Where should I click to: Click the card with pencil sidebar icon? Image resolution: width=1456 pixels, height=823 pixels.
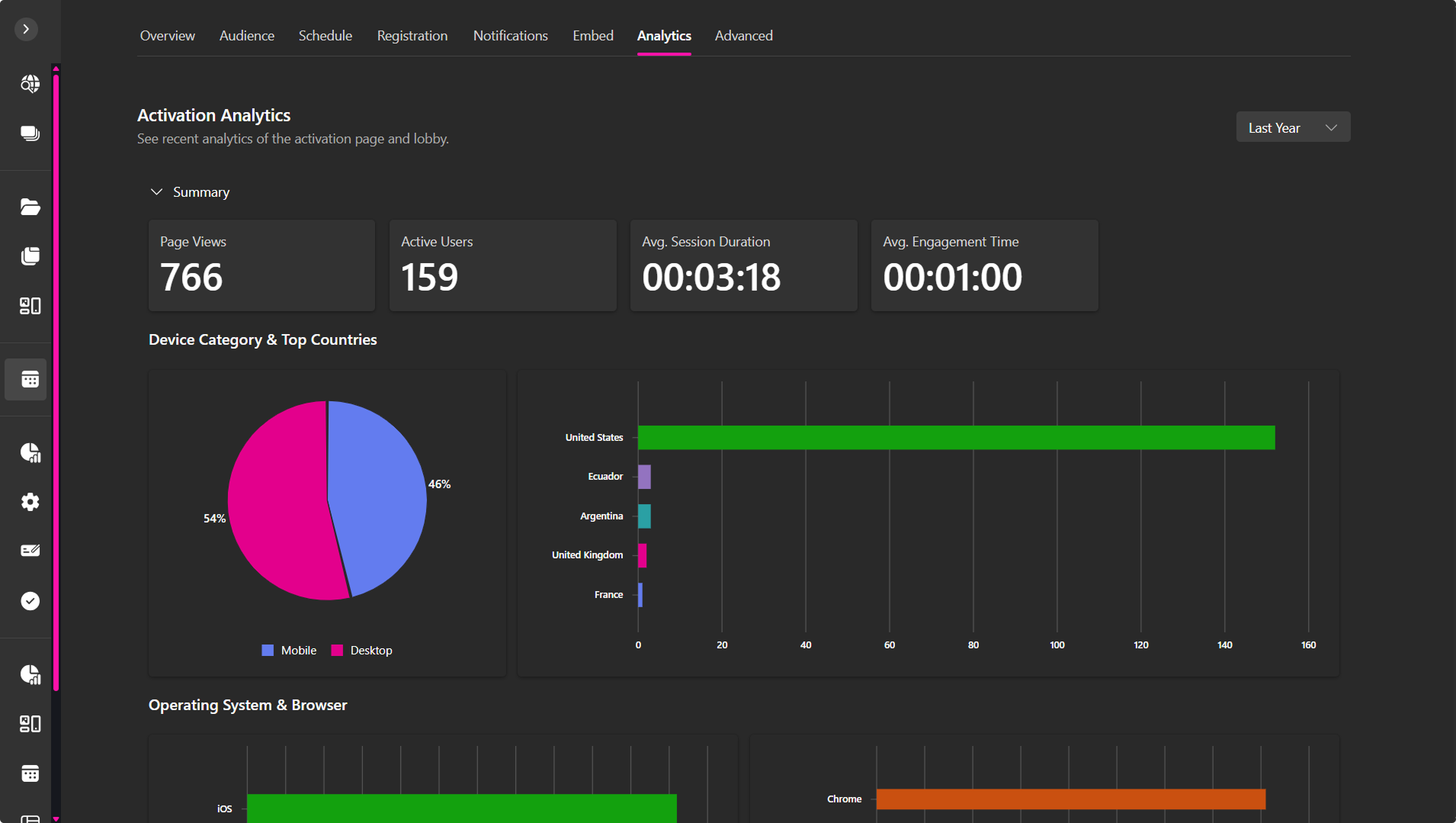(x=30, y=551)
